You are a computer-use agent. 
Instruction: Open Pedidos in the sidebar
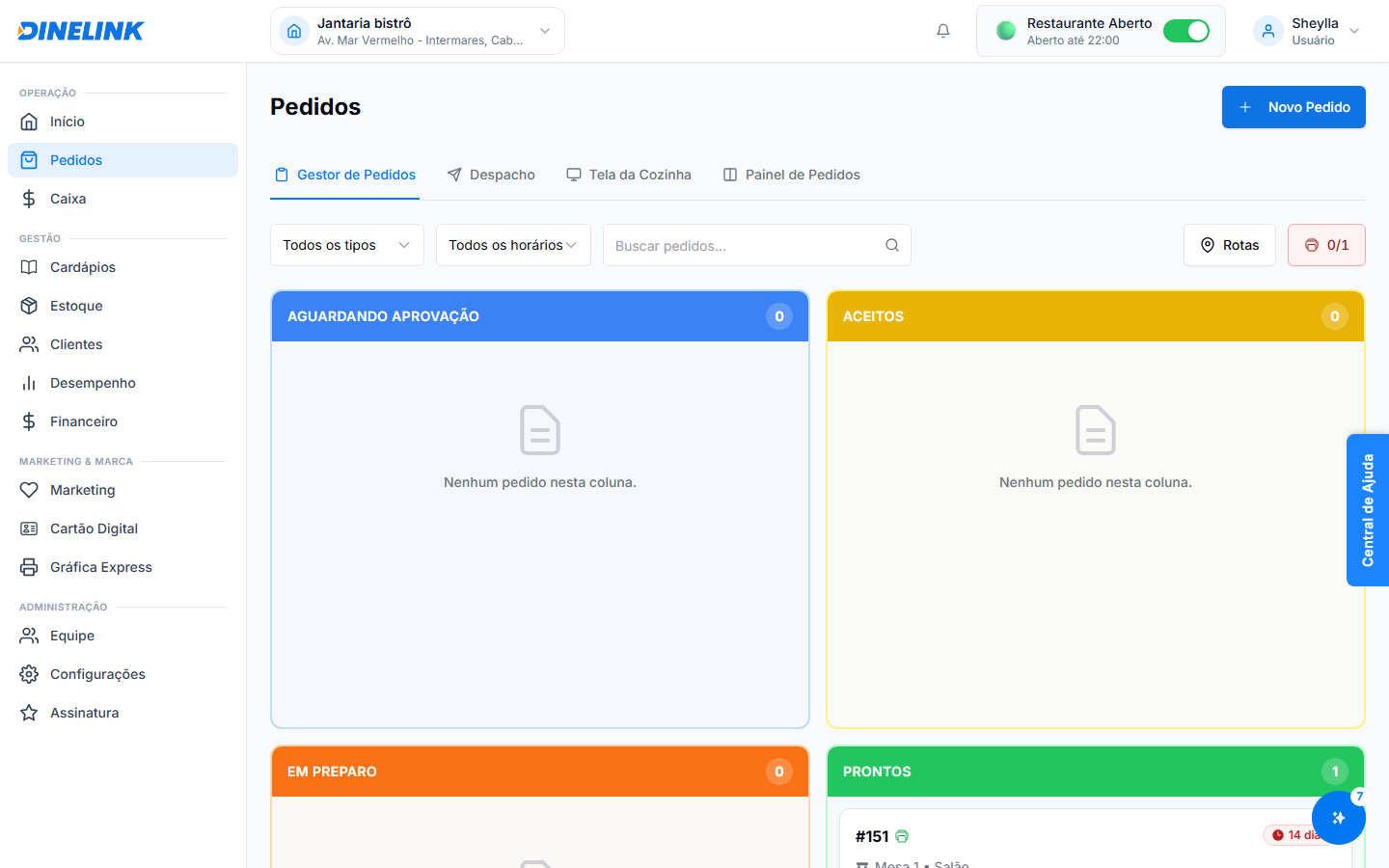pos(123,160)
